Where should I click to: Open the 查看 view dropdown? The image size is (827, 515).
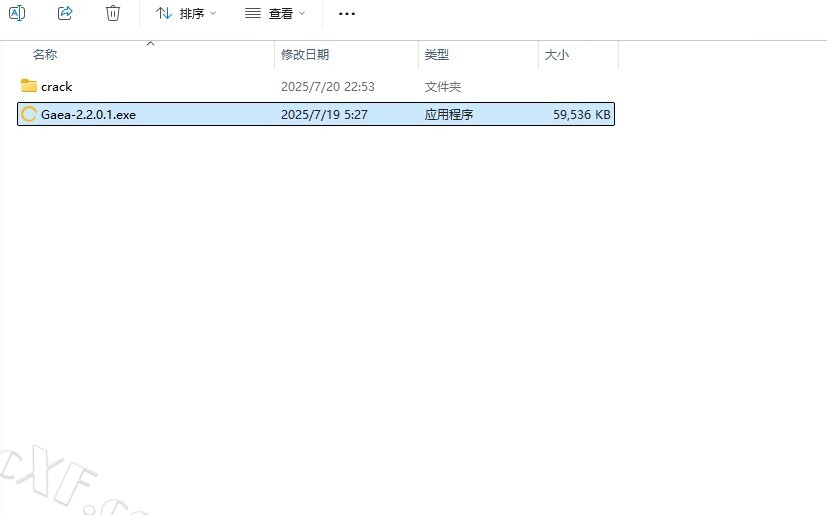coord(275,13)
